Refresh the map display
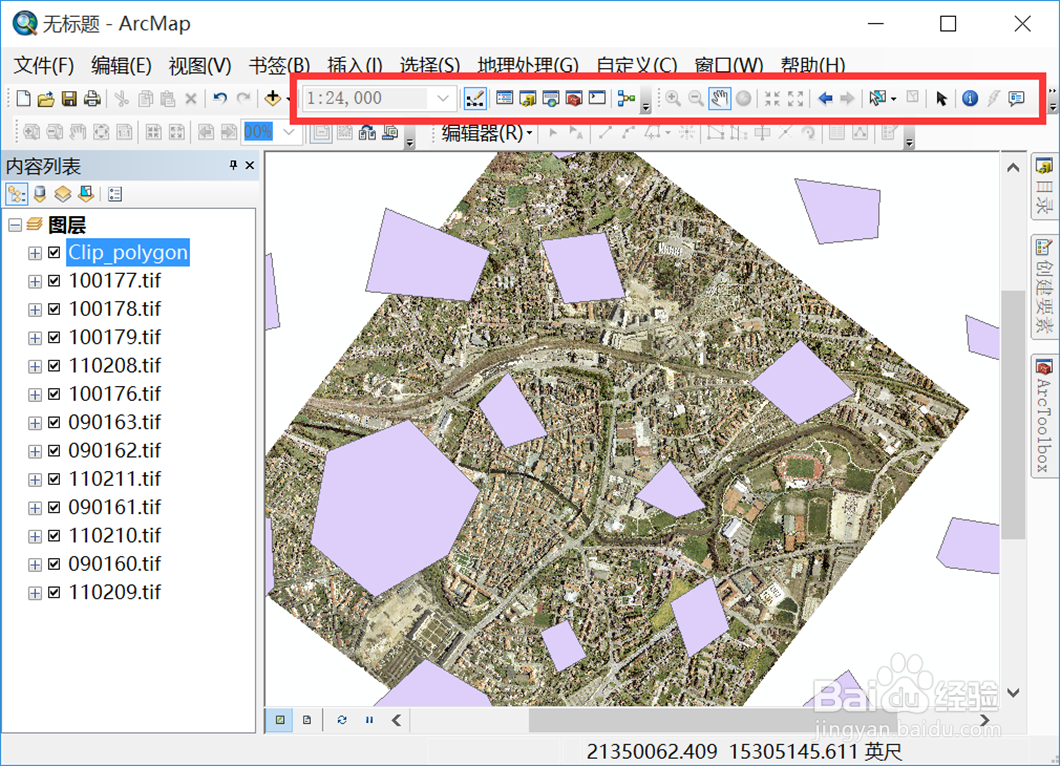This screenshot has height=766, width=1060. [342, 720]
